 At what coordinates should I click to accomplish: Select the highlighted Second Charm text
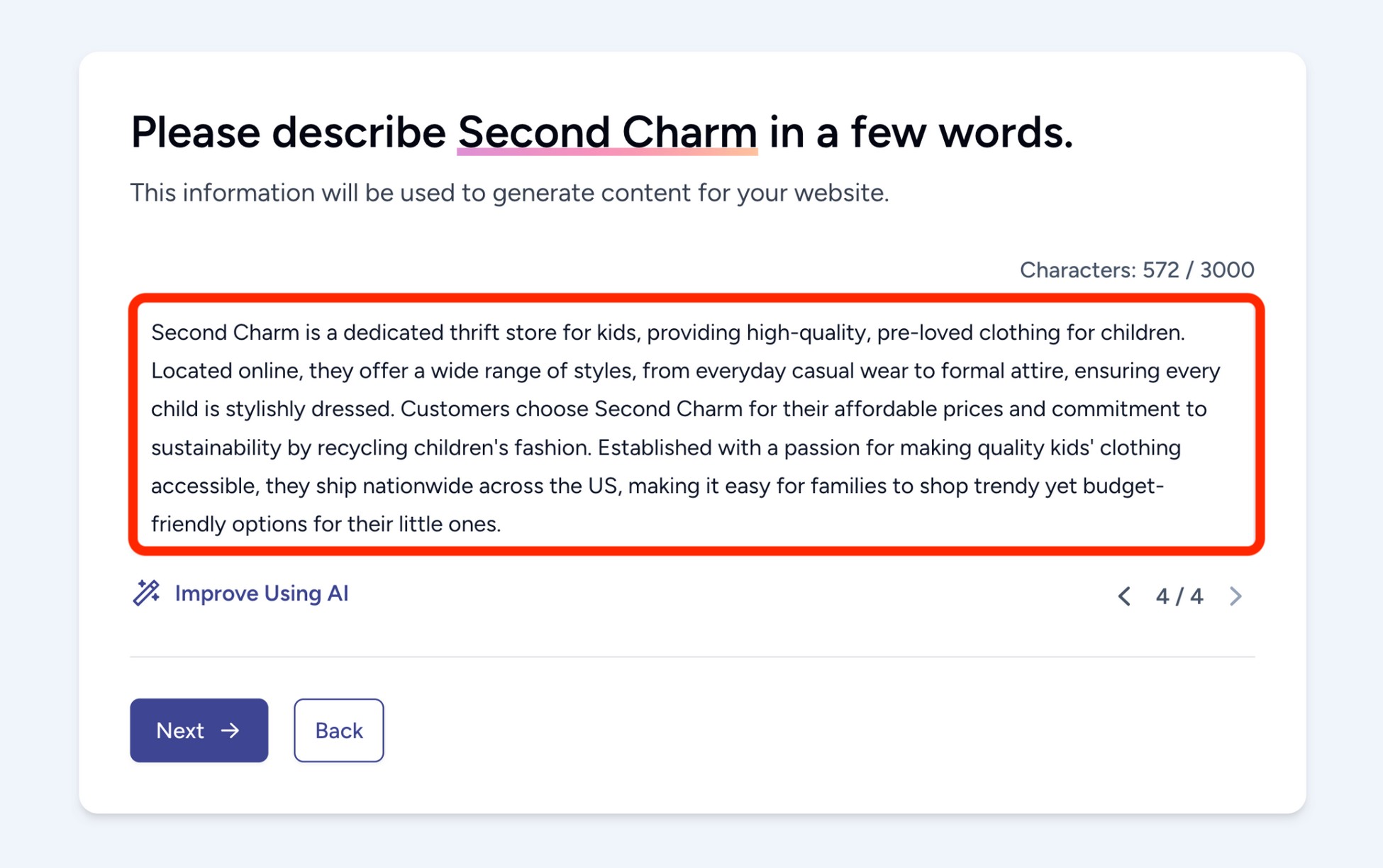tap(607, 132)
